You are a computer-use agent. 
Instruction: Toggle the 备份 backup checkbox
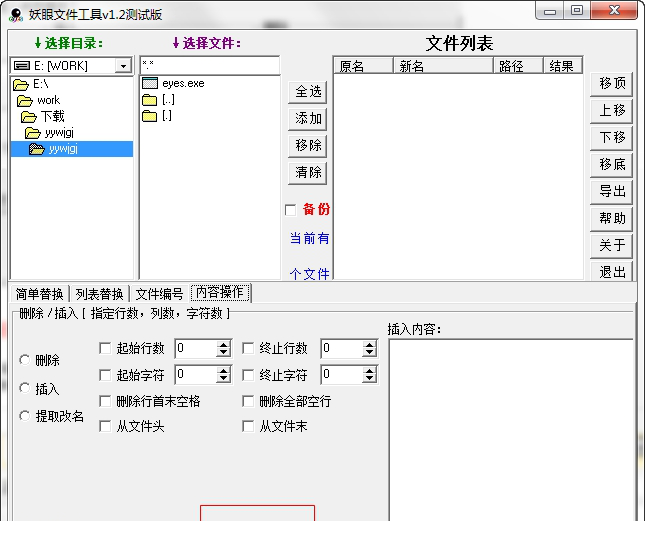(x=290, y=210)
